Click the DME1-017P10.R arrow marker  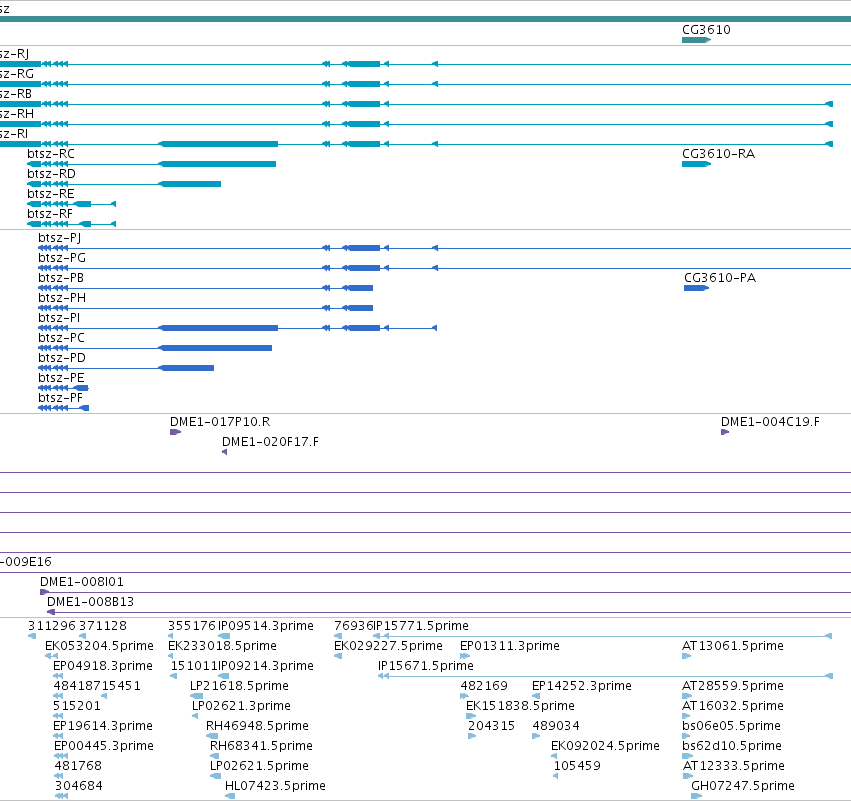tap(175, 433)
